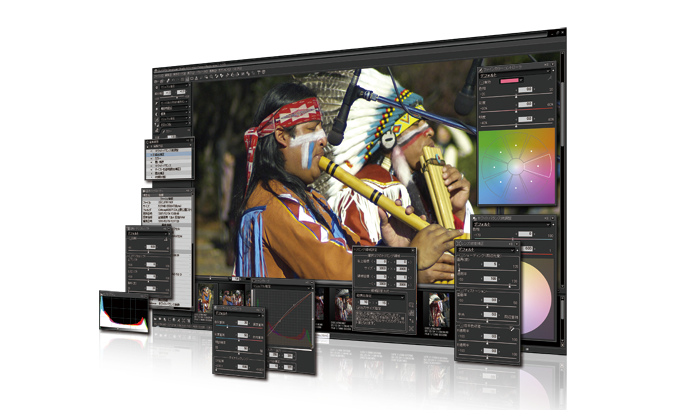Click the first exposure value field in left sidebar

click(x=167, y=93)
